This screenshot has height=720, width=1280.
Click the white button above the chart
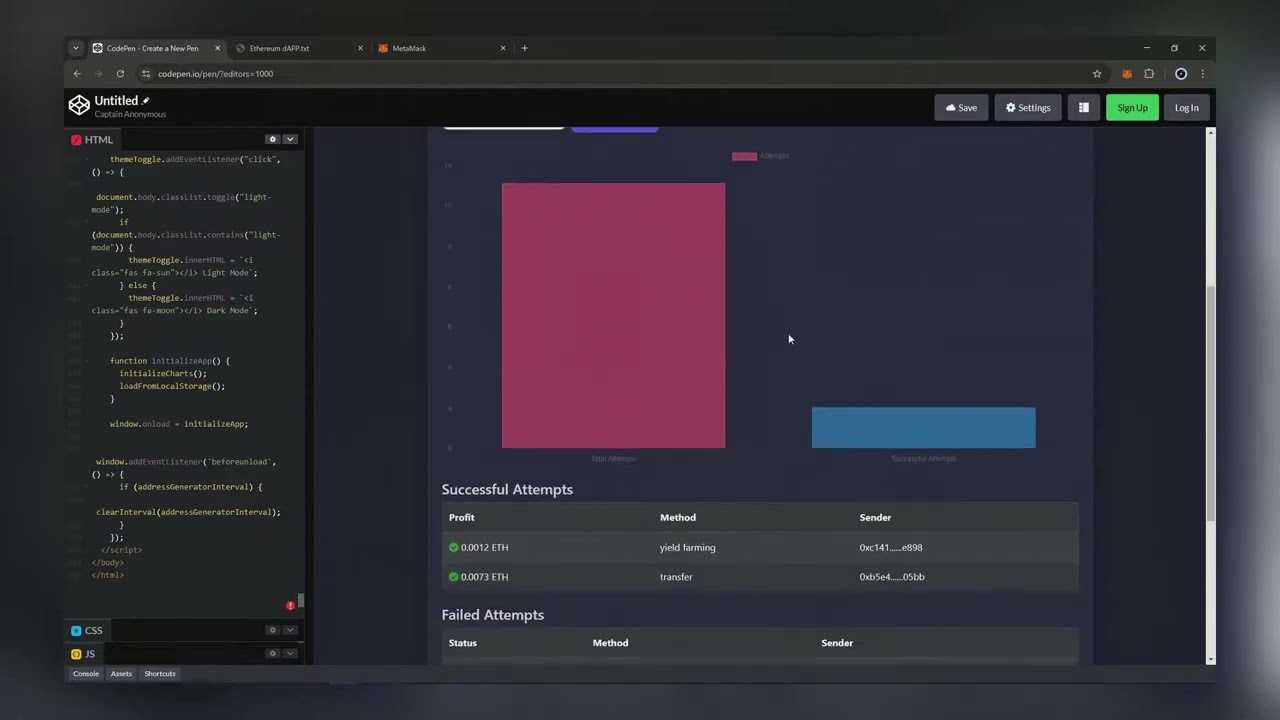coord(503,128)
